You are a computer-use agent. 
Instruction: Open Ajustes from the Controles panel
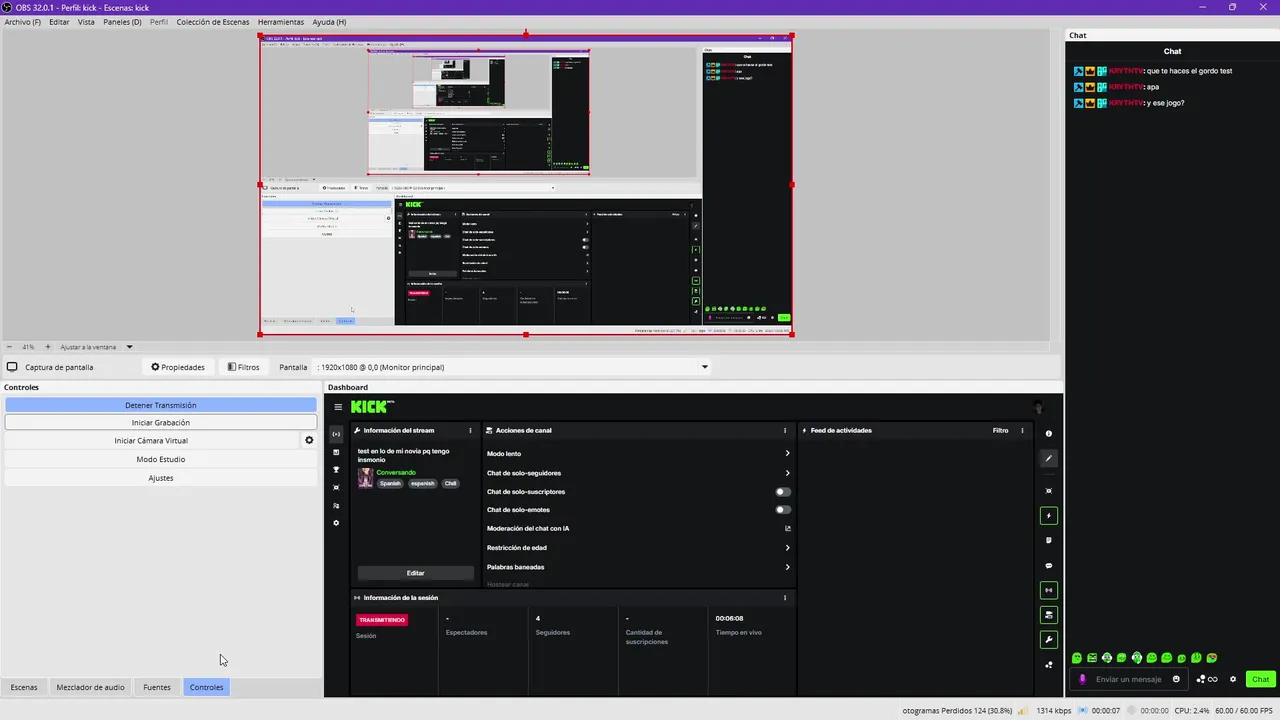[161, 478]
